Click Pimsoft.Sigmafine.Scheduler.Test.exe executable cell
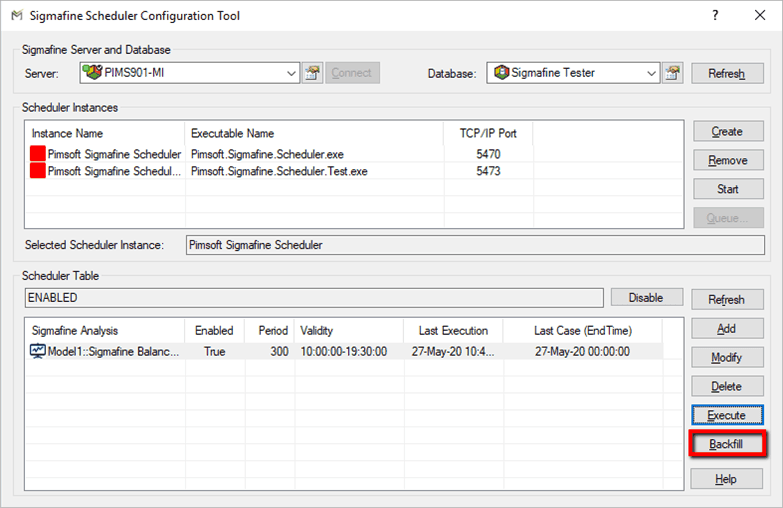This screenshot has height=508, width=783. tap(279, 171)
